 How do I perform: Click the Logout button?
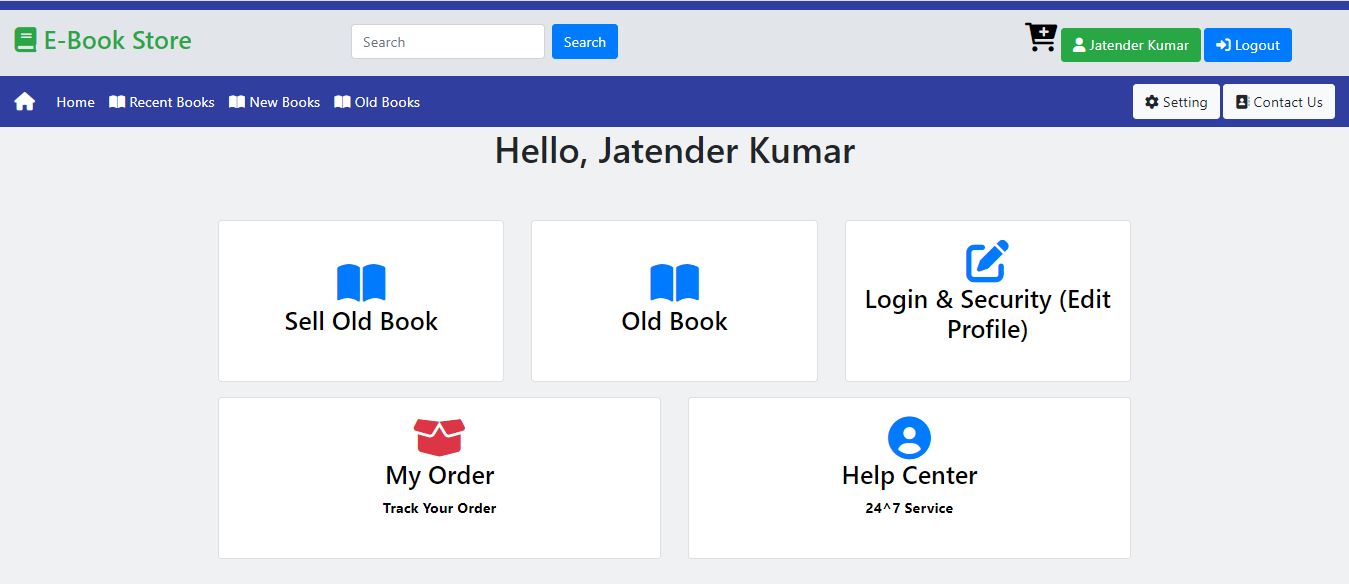pos(1247,44)
